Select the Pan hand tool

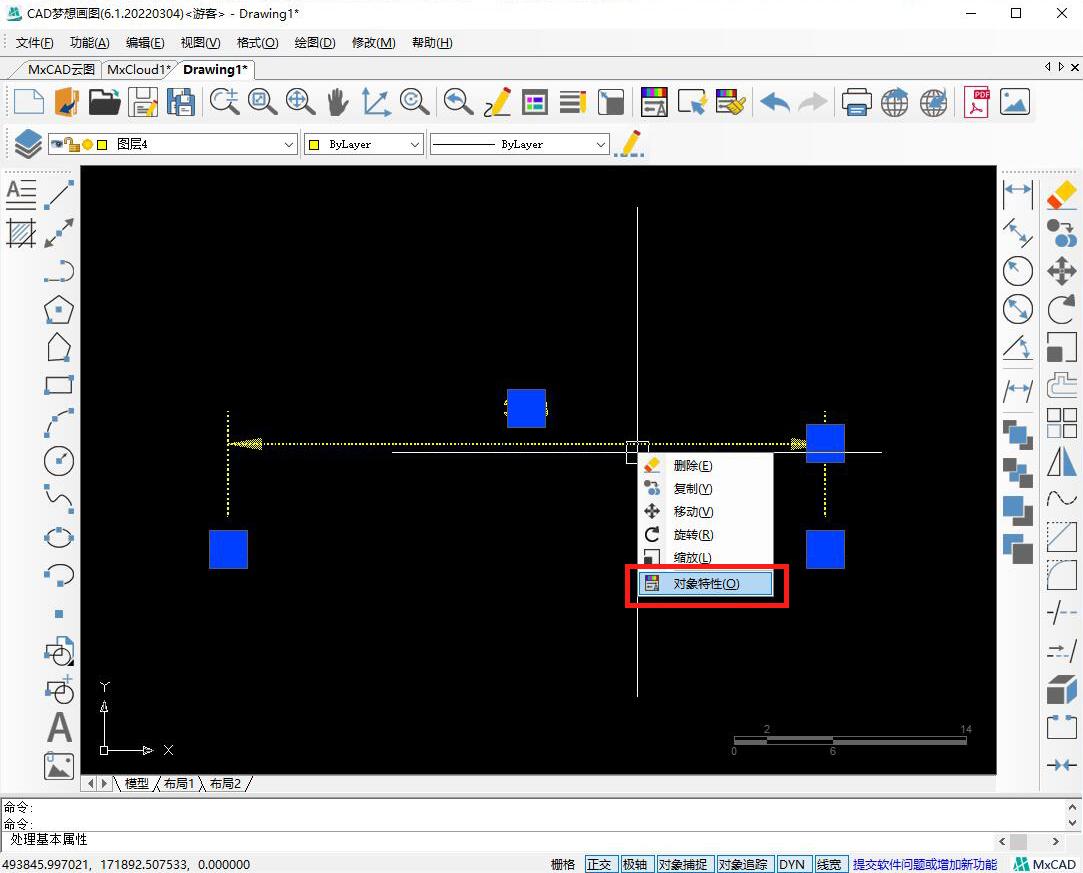click(338, 102)
